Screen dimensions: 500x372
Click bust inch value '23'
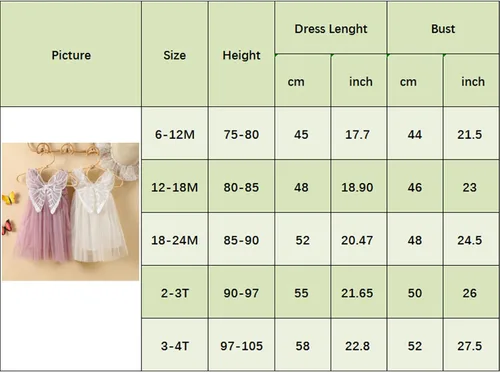click(x=471, y=187)
